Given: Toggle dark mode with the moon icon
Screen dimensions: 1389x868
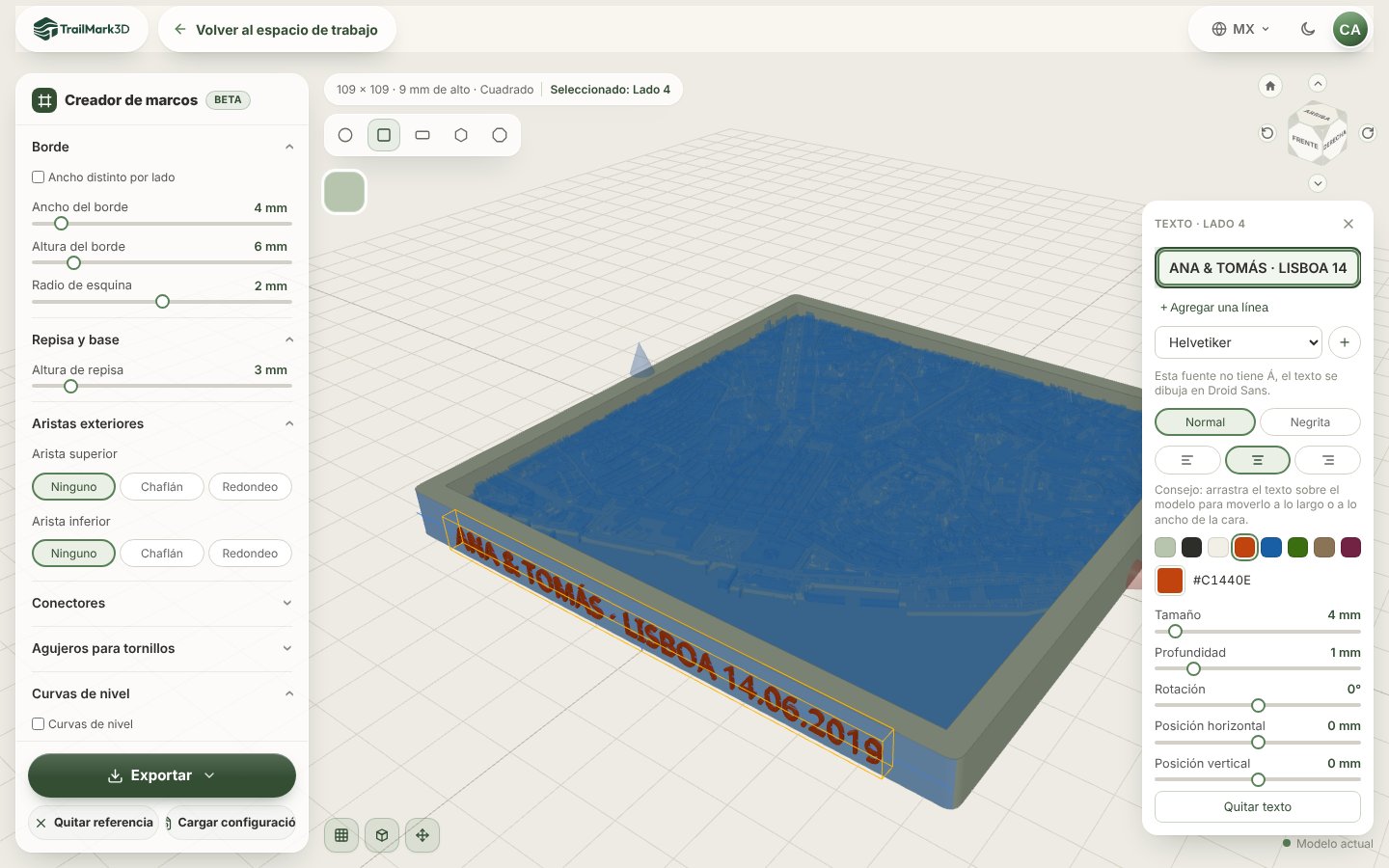Looking at the screenshot, I should coord(1308,29).
